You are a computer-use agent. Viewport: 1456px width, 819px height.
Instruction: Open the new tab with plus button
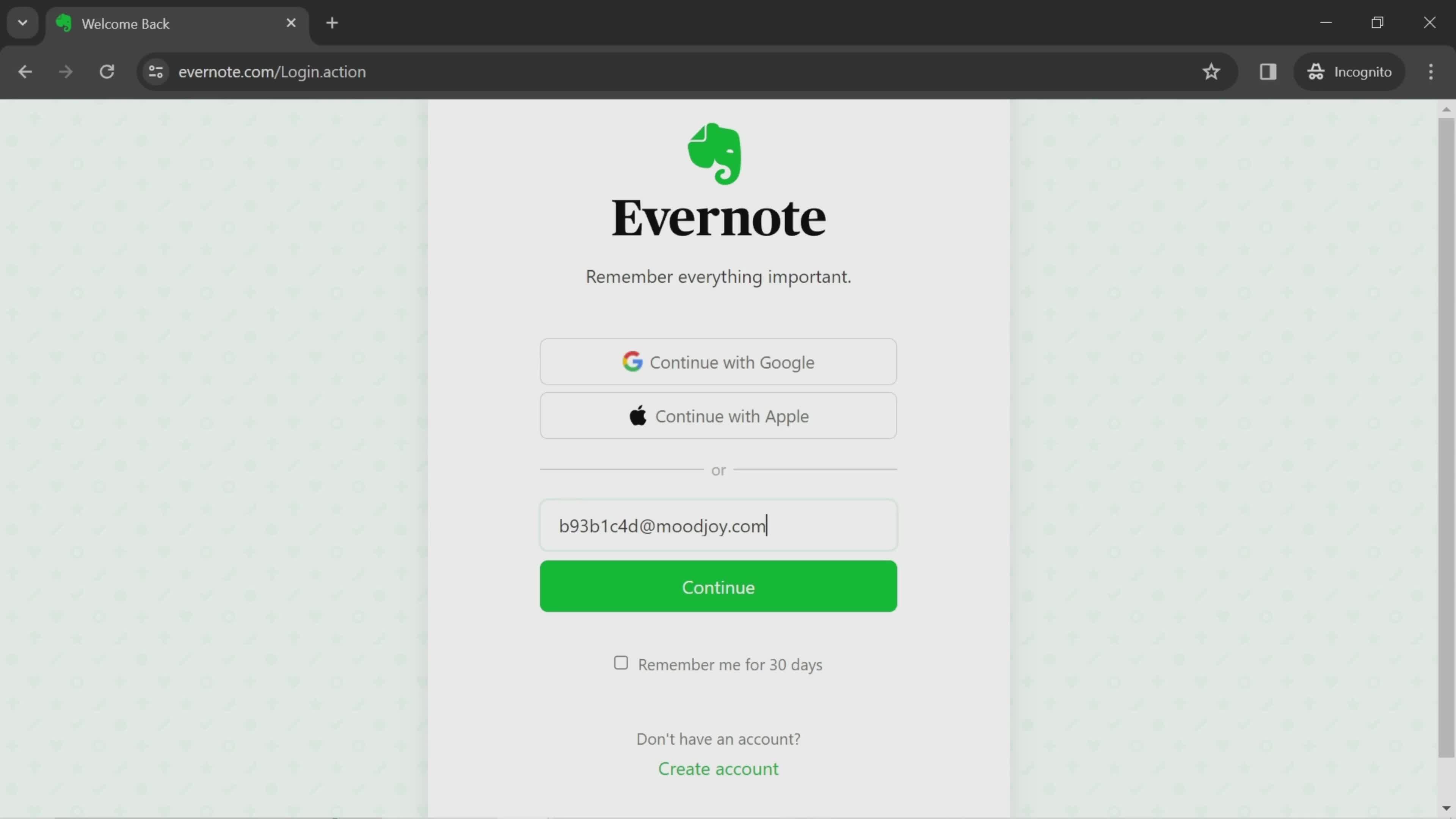tap(332, 22)
